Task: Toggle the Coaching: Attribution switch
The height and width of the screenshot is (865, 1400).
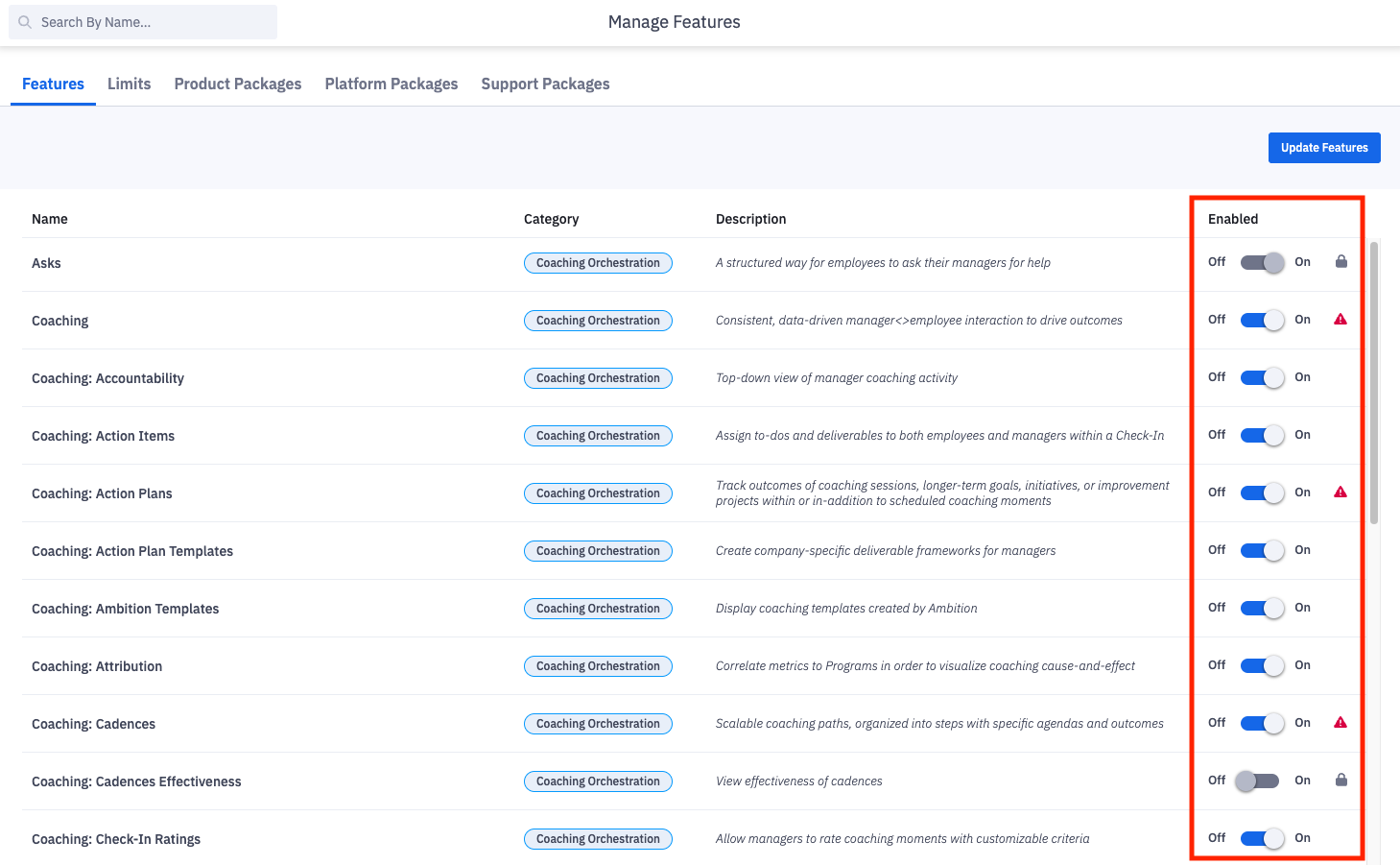Action: pos(1261,665)
